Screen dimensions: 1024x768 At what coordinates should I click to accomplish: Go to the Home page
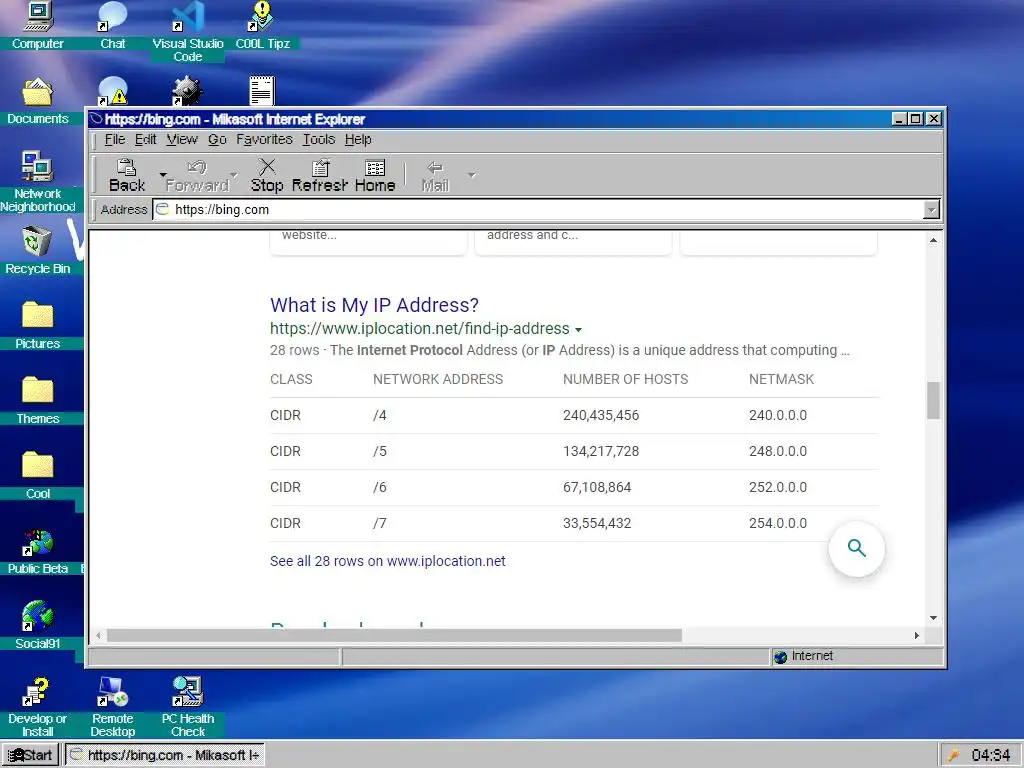point(375,176)
